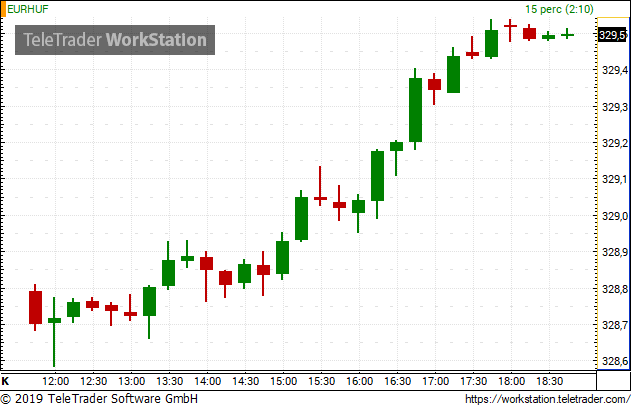Click the 328,7 price axis label

(x=615, y=325)
